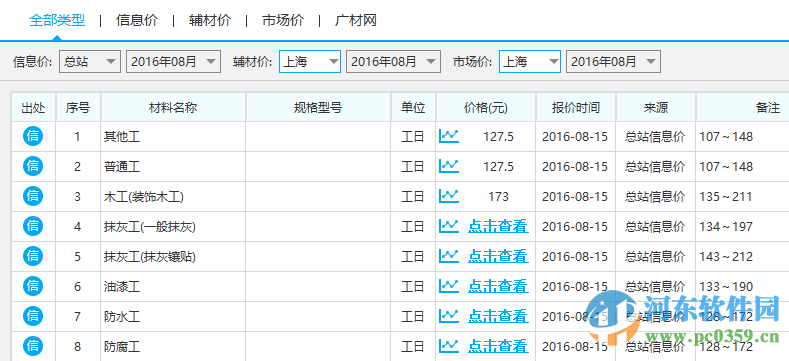The height and width of the screenshot is (361, 789).
Task: Open the 市场价 city dropdown showing 上海
Action: [530, 62]
